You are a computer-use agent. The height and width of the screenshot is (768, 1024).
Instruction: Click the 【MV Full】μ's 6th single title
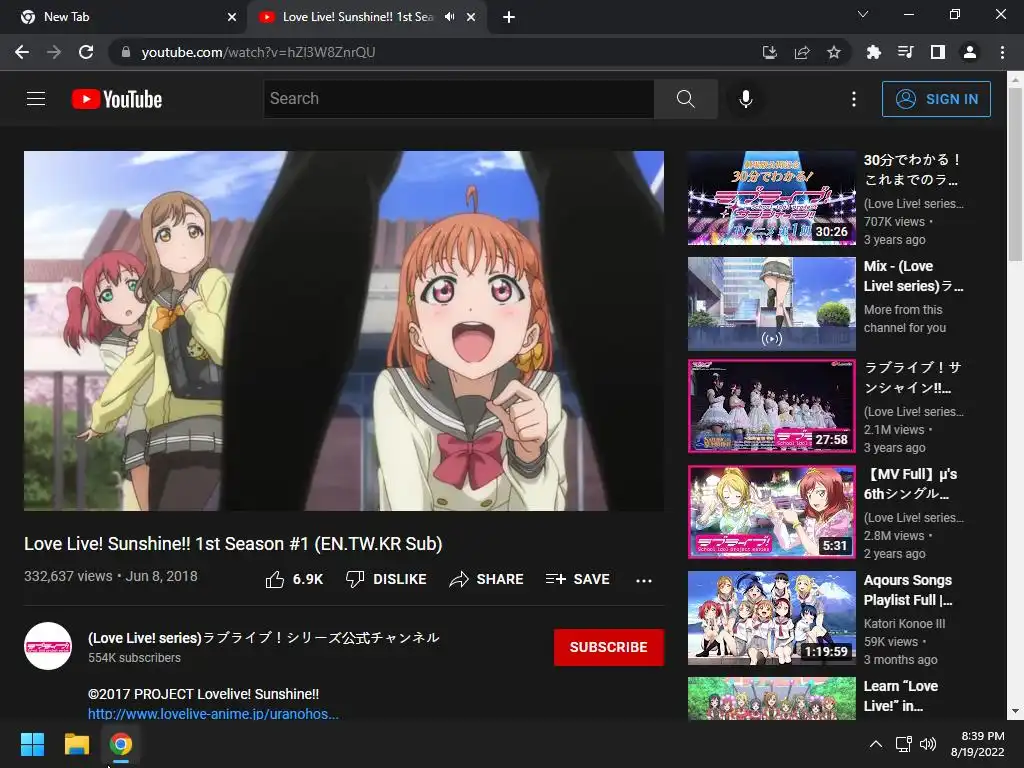pyautogui.click(x=910, y=484)
